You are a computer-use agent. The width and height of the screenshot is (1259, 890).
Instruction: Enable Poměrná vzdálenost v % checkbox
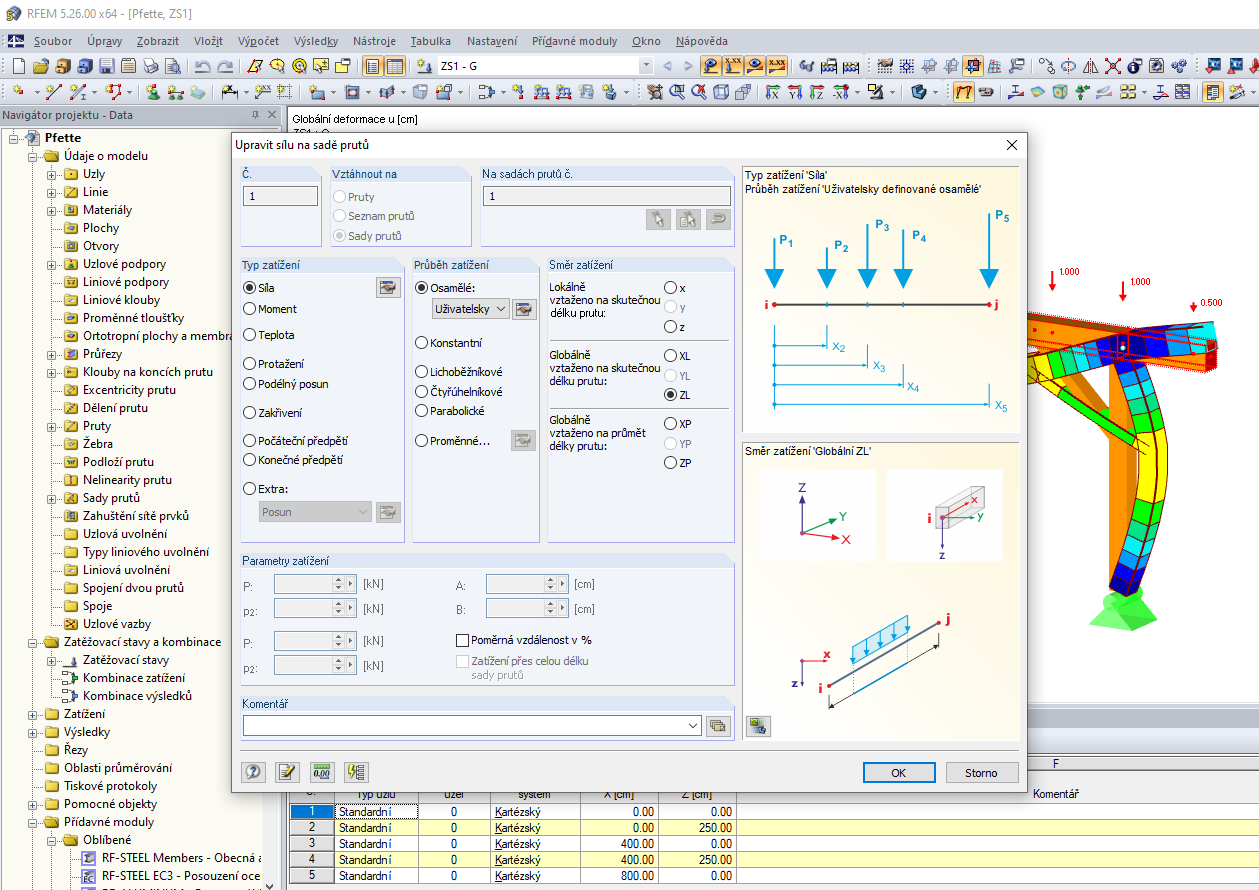click(462, 640)
